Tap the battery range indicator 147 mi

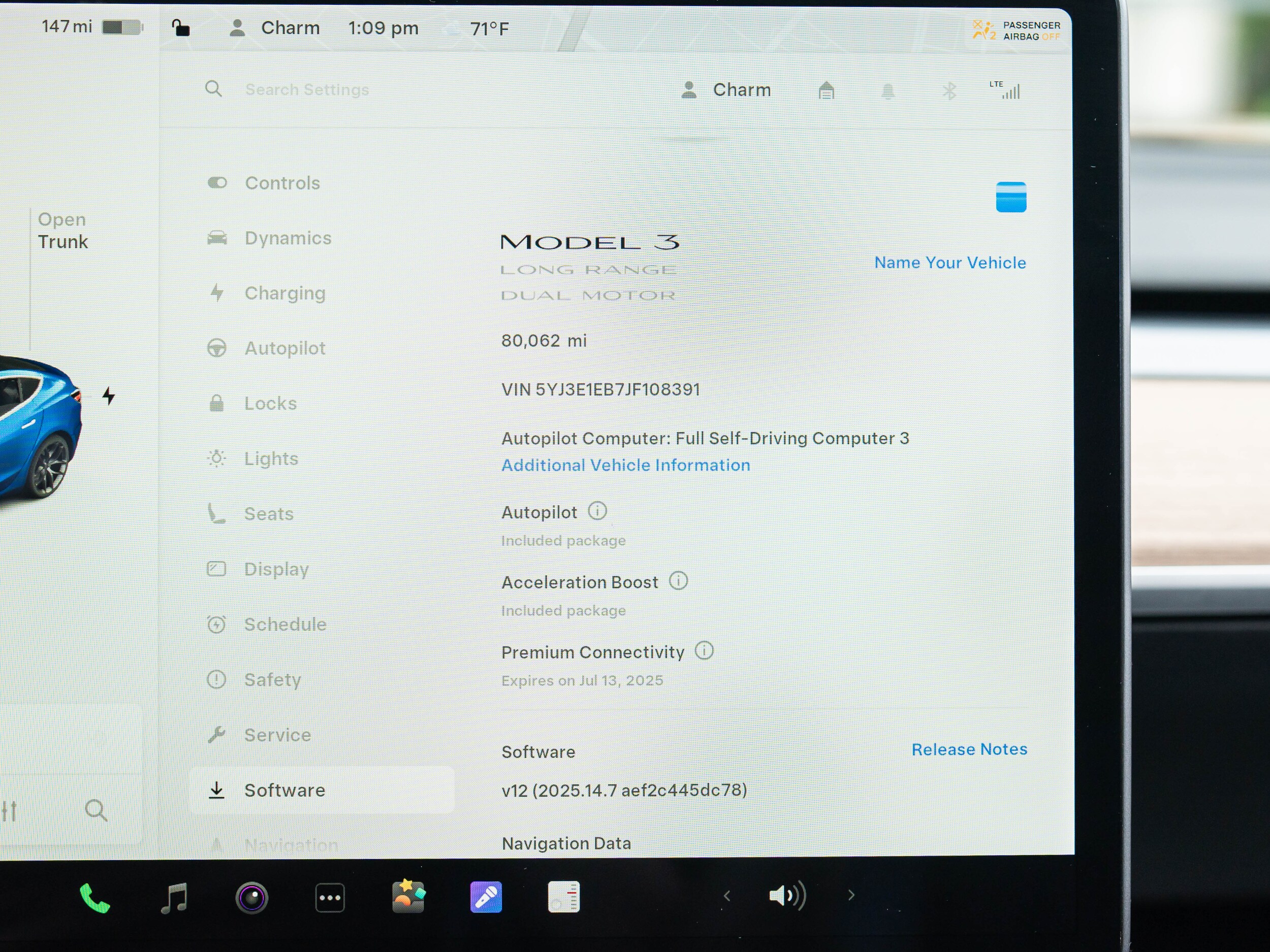tap(92, 26)
